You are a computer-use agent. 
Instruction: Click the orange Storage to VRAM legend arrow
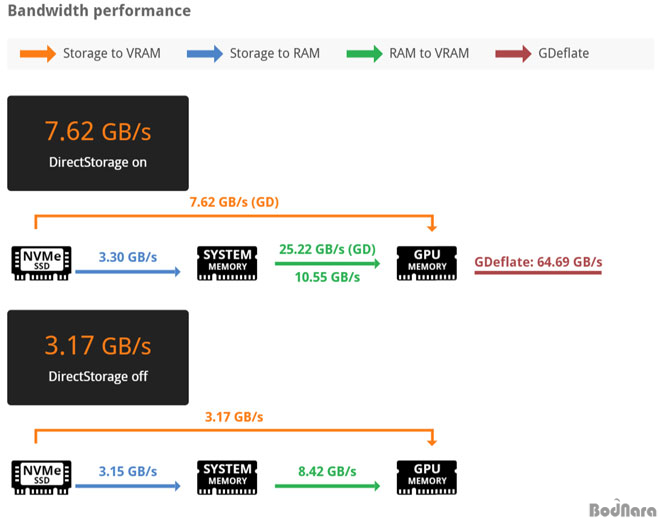tap(38, 53)
